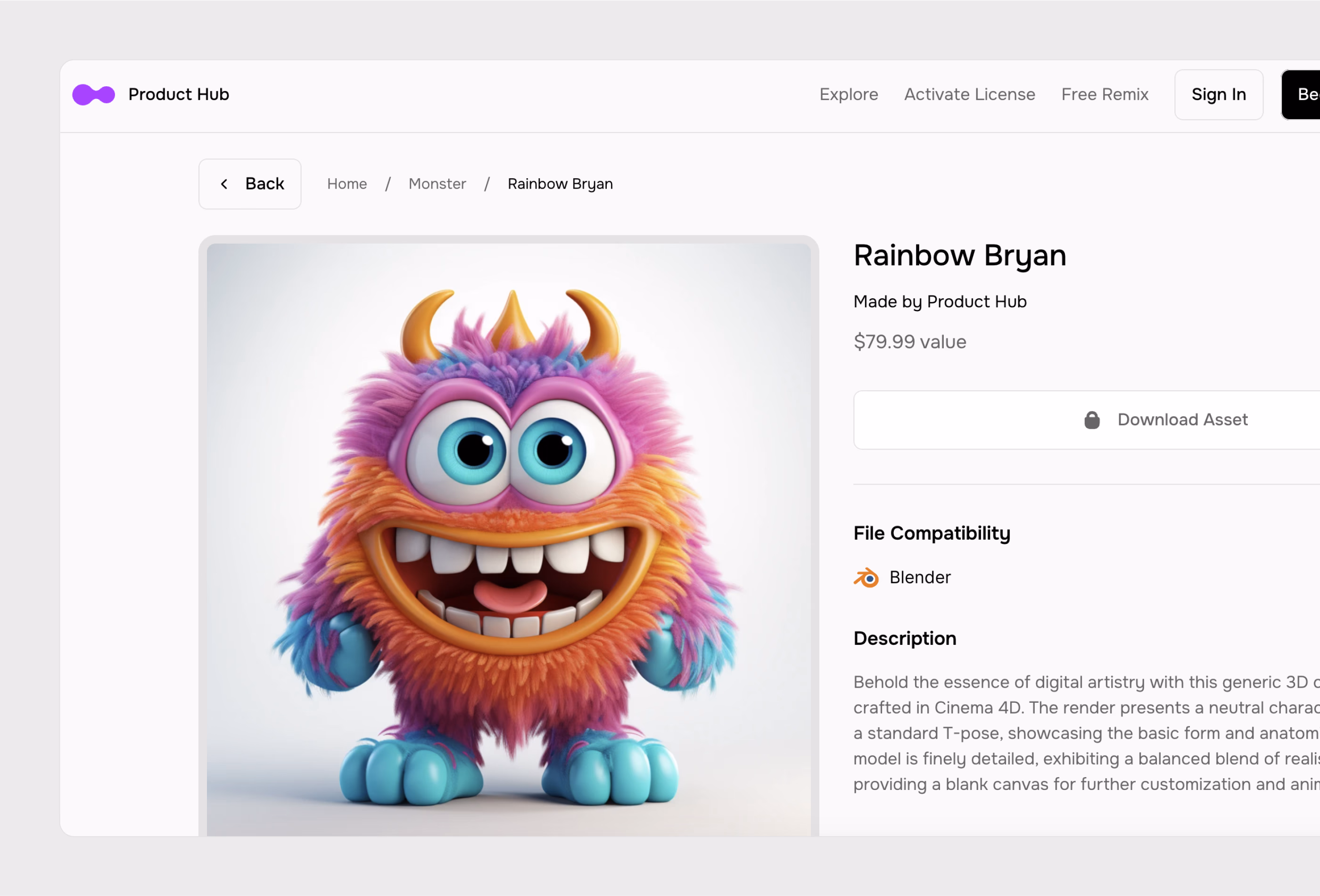Click the Back button
This screenshot has height=896, width=1320.
[x=250, y=184]
